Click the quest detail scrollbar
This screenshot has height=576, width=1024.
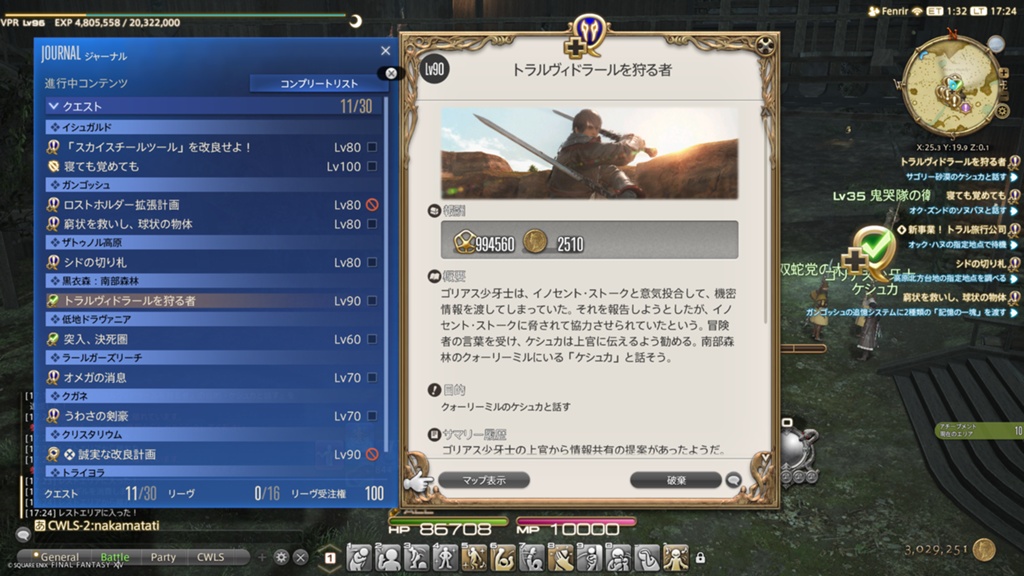pyautogui.click(x=765, y=216)
